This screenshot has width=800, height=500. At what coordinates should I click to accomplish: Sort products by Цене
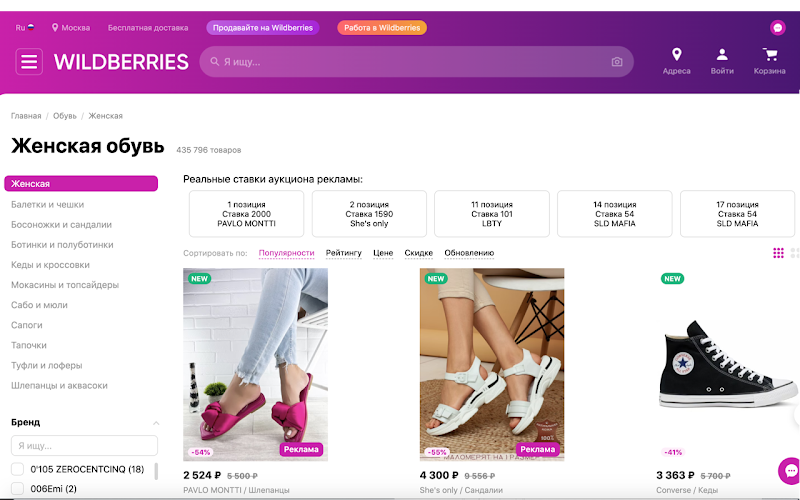pos(383,253)
